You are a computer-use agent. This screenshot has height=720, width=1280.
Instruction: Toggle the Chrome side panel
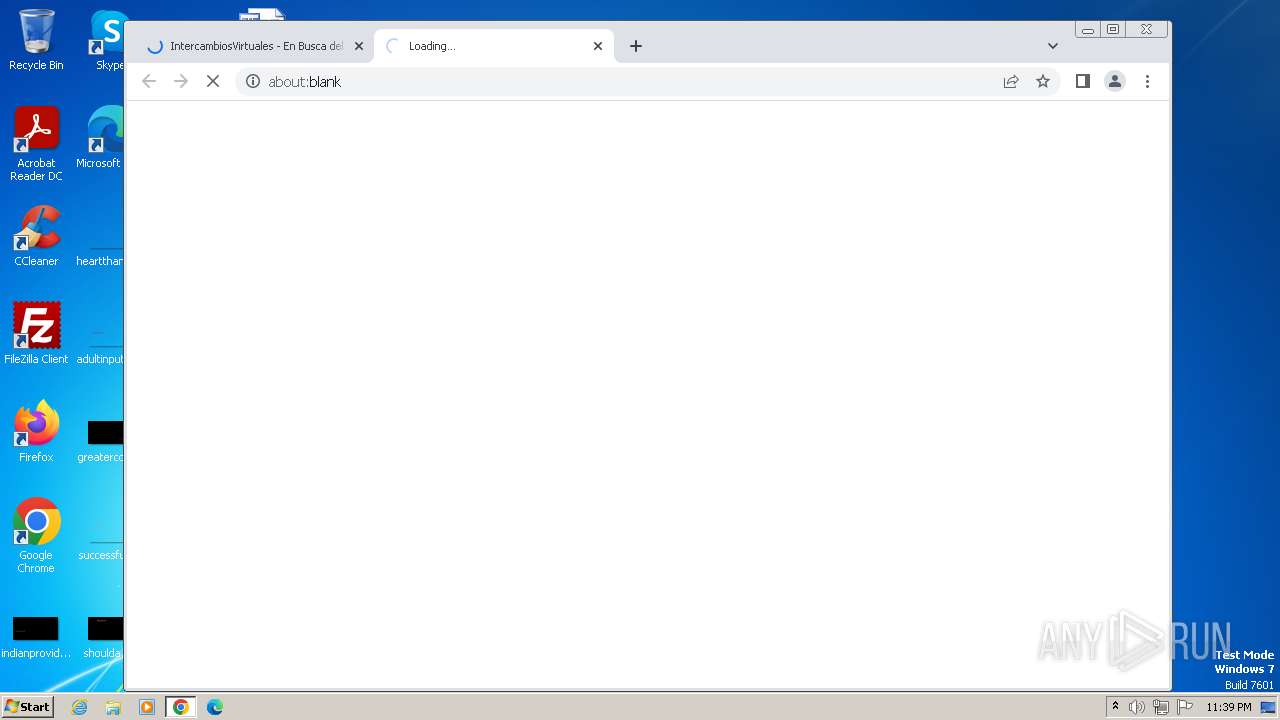coord(1083,81)
